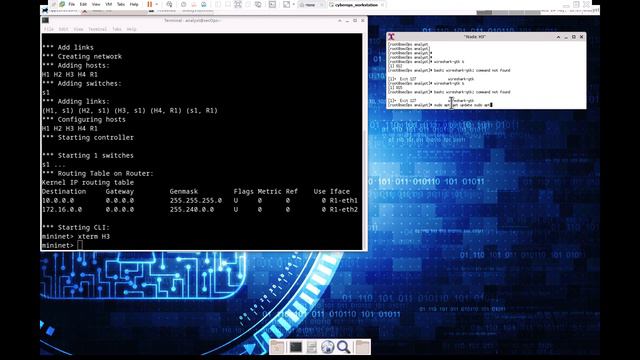Maximize the Node H3 window
Image resolution: width=640 pixels, height=360 pixels.
click(573, 37)
